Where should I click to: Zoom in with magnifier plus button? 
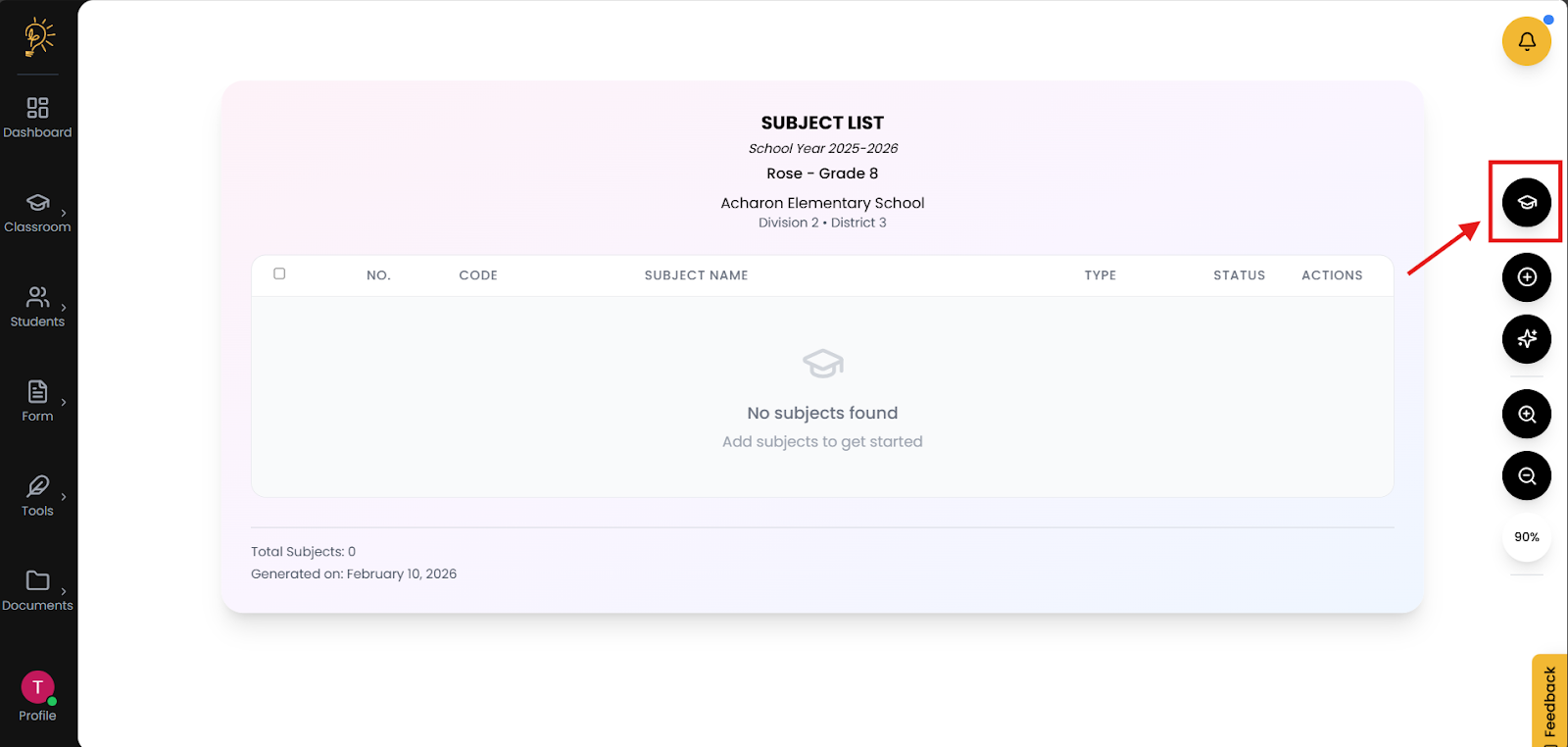click(x=1526, y=414)
